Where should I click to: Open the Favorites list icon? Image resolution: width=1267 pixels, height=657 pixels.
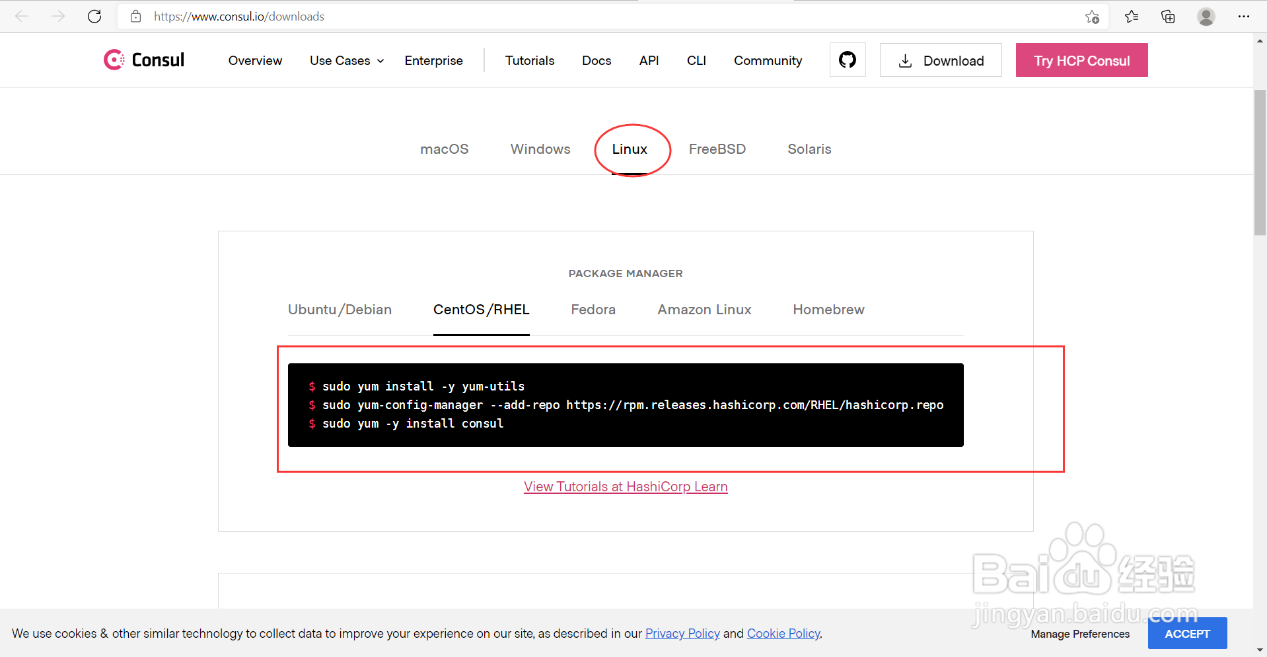coord(1131,16)
